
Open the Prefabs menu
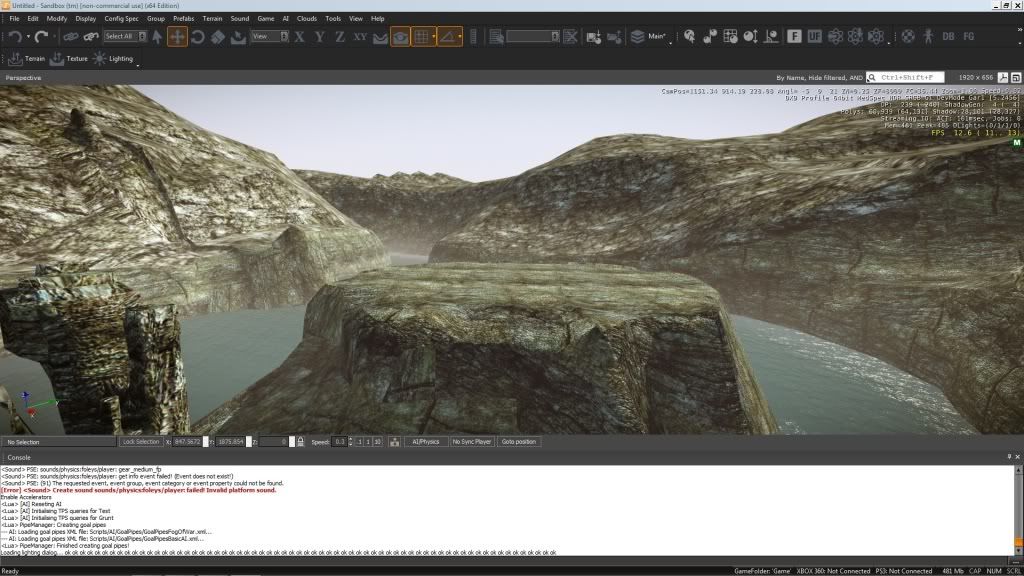click(184, 18)
